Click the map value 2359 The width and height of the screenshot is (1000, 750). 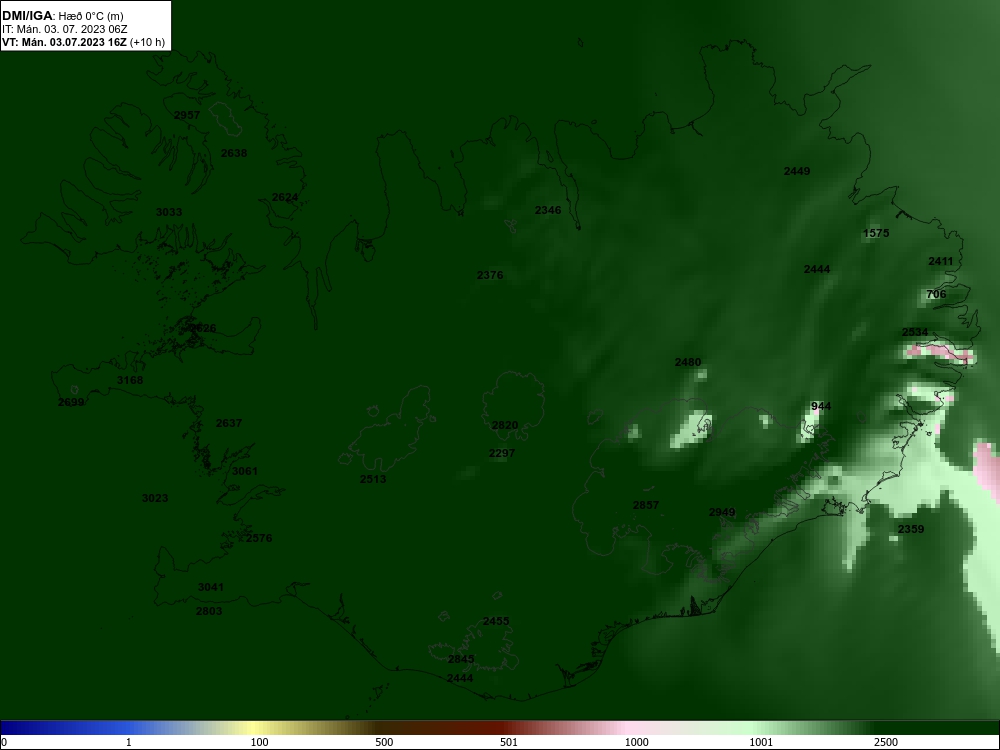[x=911, y=529]
